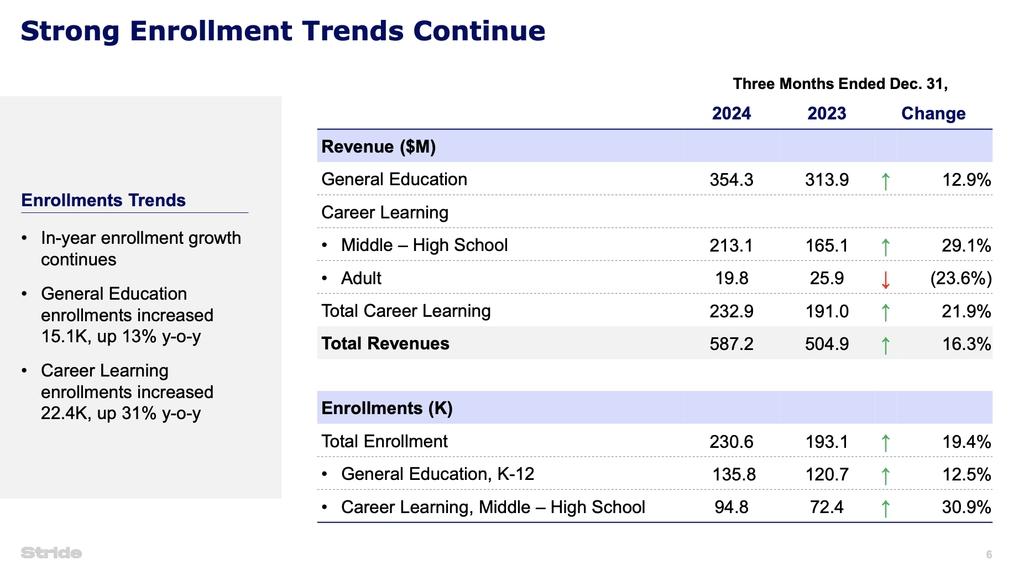
Task: Click the up arrow beside 12.5% enrollment change
Action: [886, 476]
